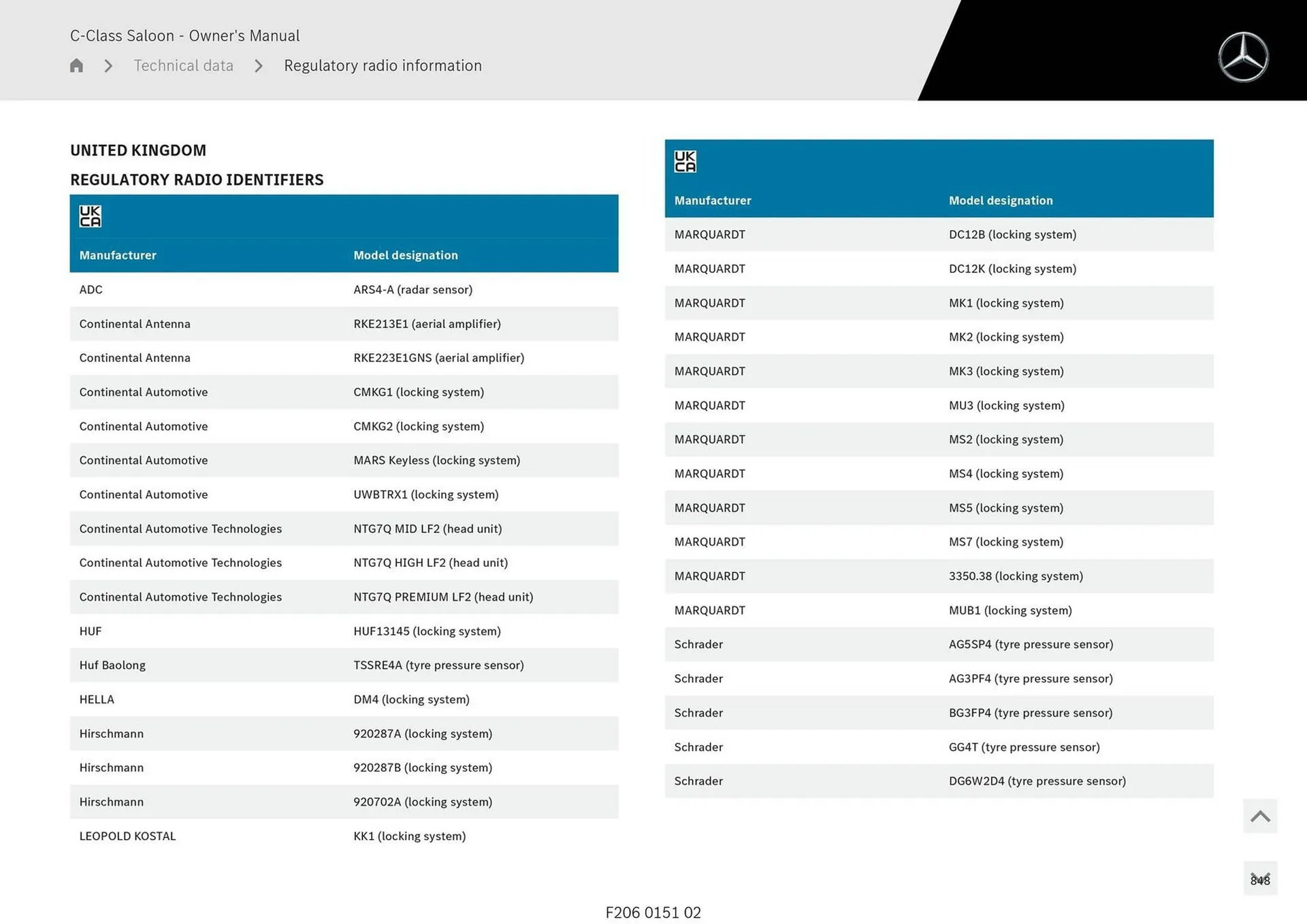The width and height of the screenshot is (1307, 924).
Task: Click Model designation header in right table
Action: pyautogui.click(x=1001, y=201)
